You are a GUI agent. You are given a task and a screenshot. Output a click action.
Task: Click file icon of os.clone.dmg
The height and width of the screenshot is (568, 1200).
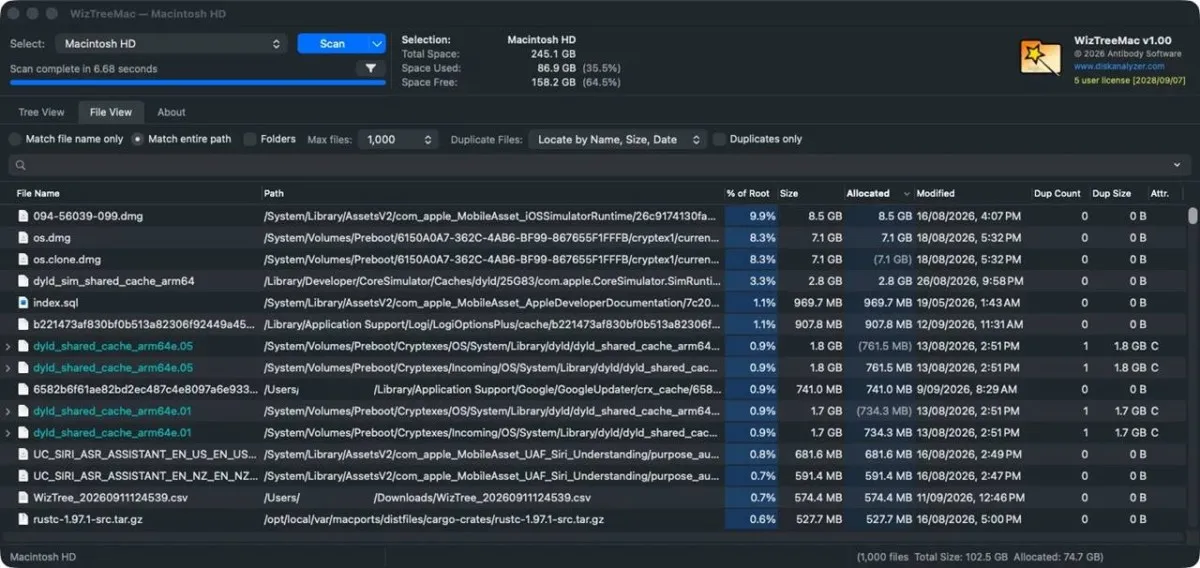(x=23, y=259)
